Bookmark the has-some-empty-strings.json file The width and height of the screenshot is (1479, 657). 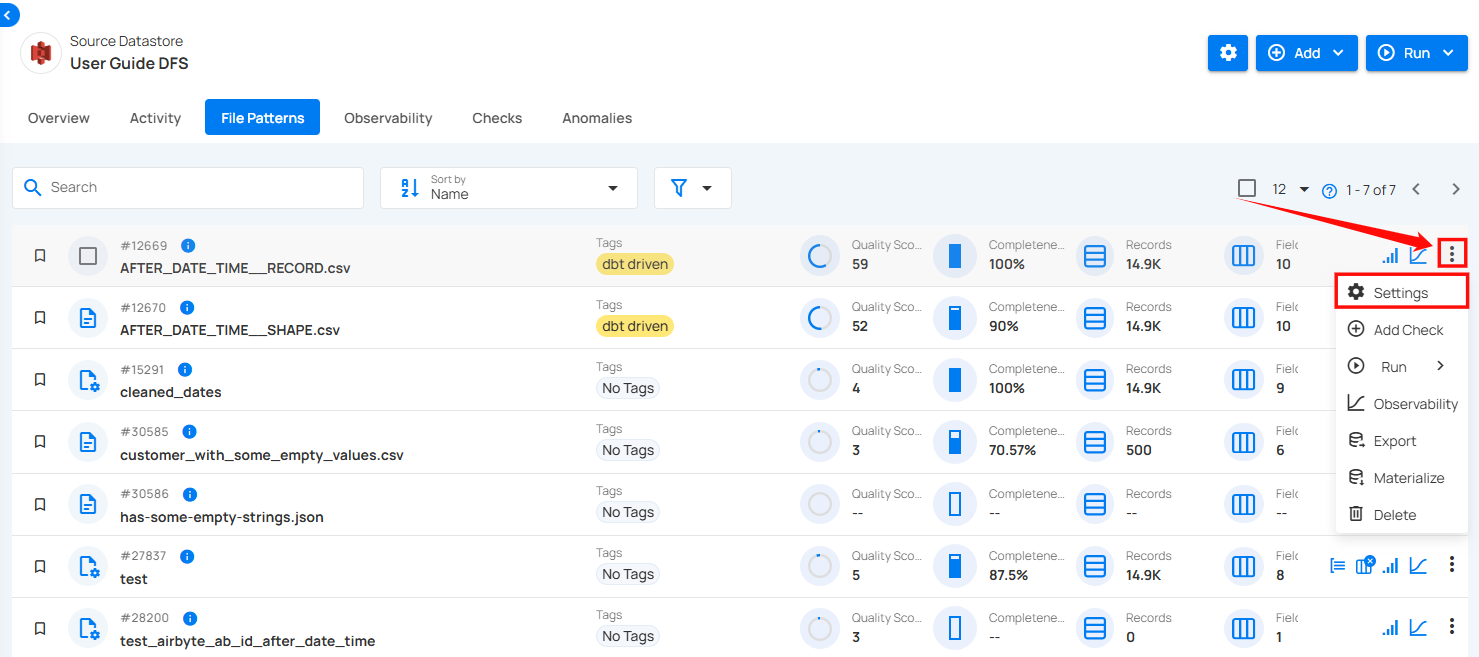[40, 504]
